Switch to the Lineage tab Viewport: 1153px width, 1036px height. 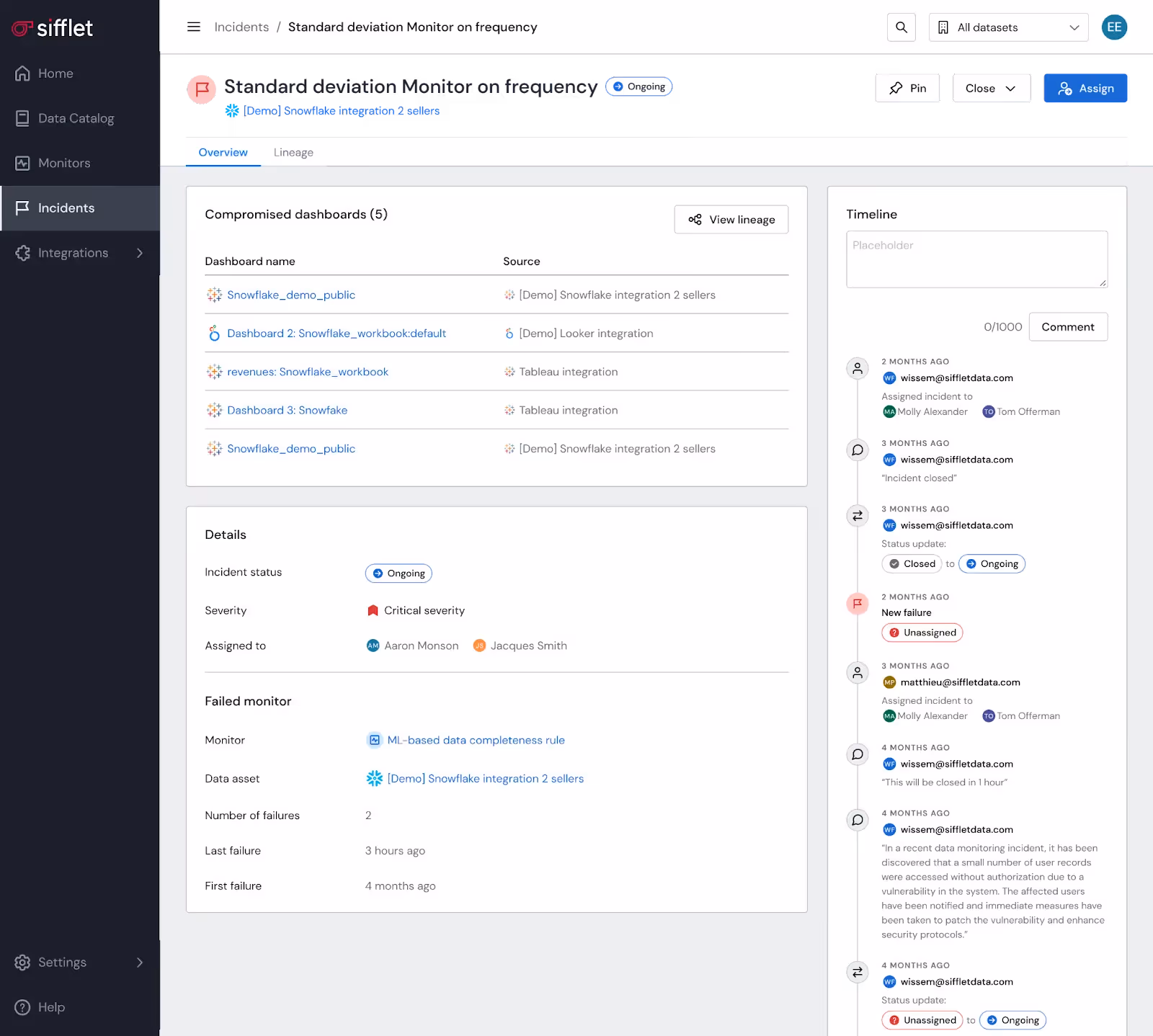[293, 152]
